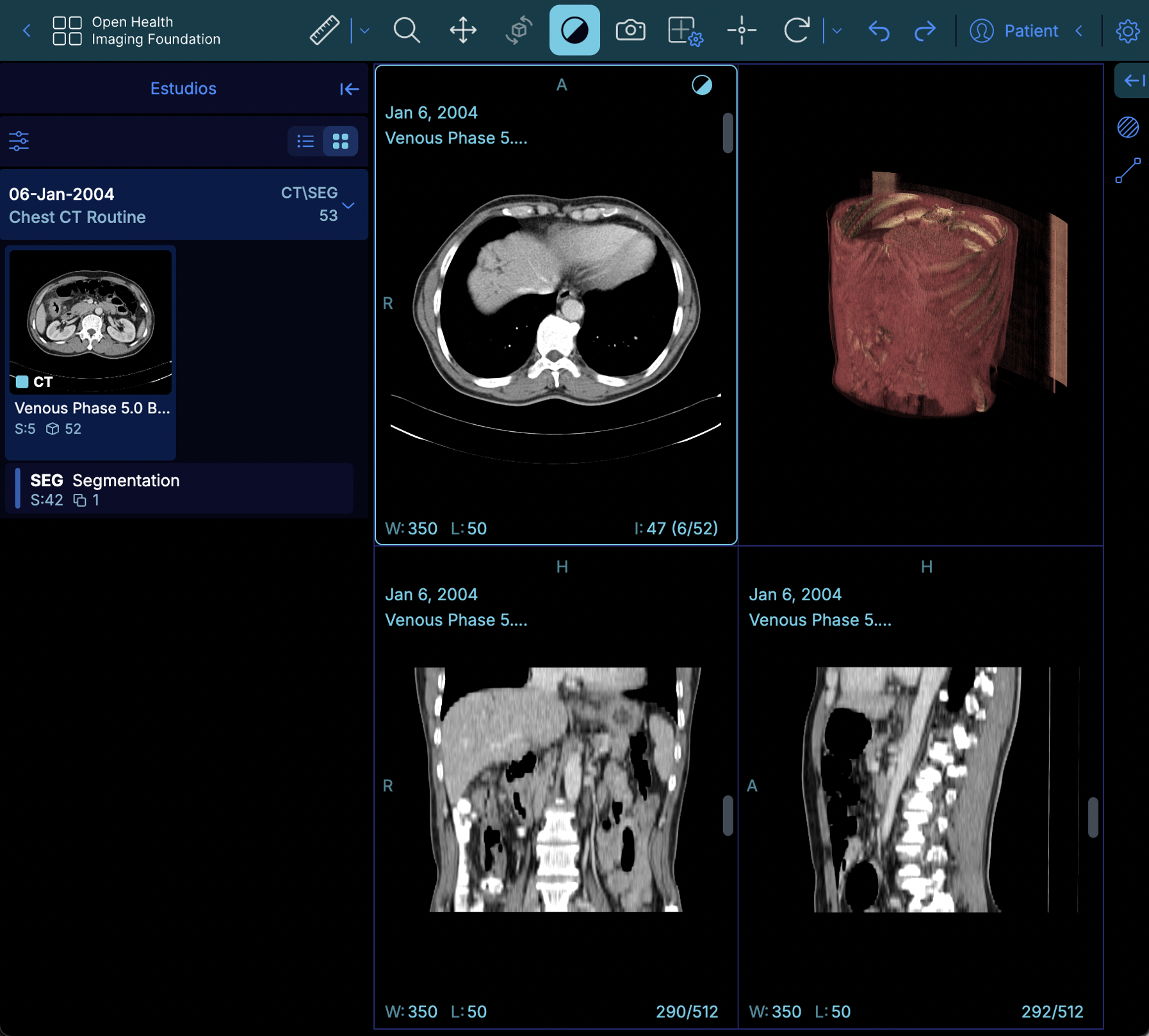Click the Reset view rotate icon
Screen dimensions: 1149x1036
797,30
